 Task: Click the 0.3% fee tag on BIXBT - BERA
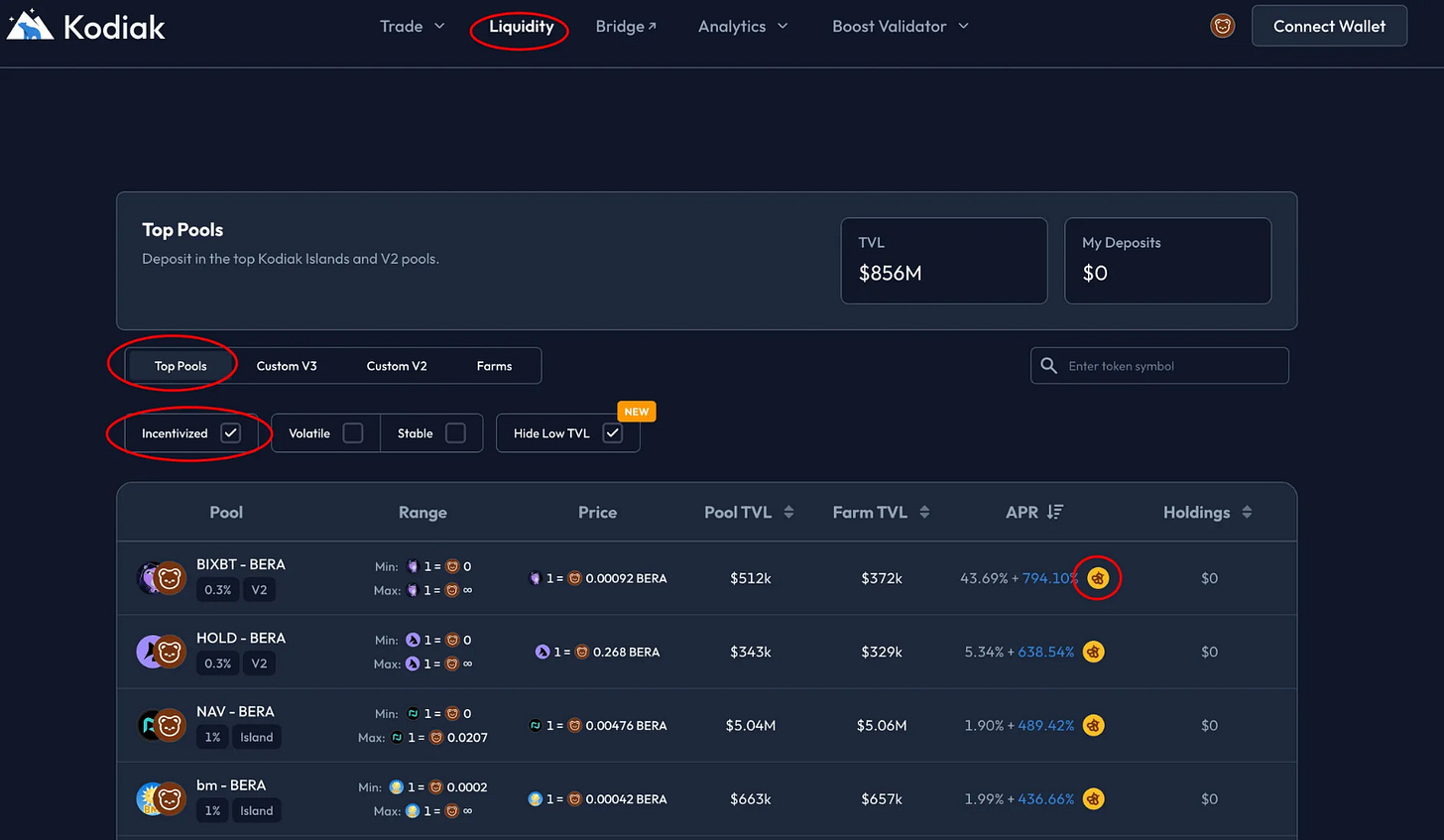[218, 589]
